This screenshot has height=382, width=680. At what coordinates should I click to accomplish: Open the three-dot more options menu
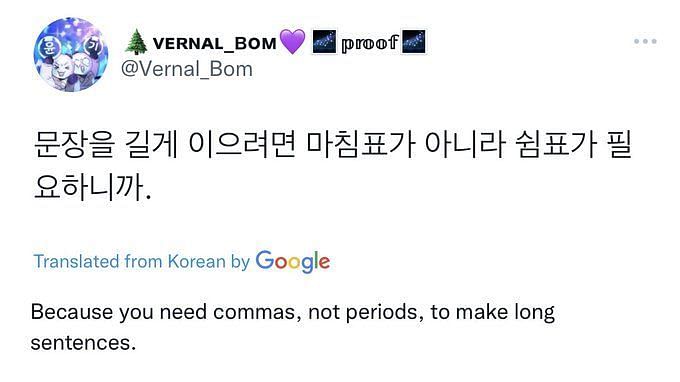pos(645,42)
